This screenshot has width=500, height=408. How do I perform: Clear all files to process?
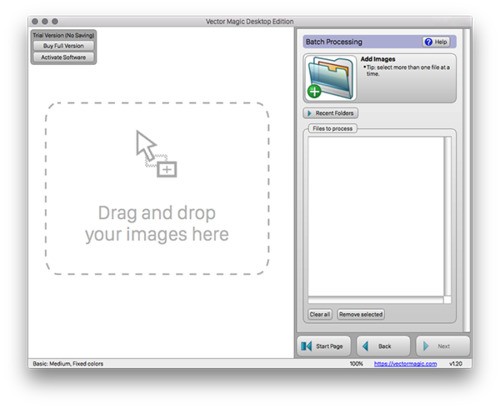point(320,314)
